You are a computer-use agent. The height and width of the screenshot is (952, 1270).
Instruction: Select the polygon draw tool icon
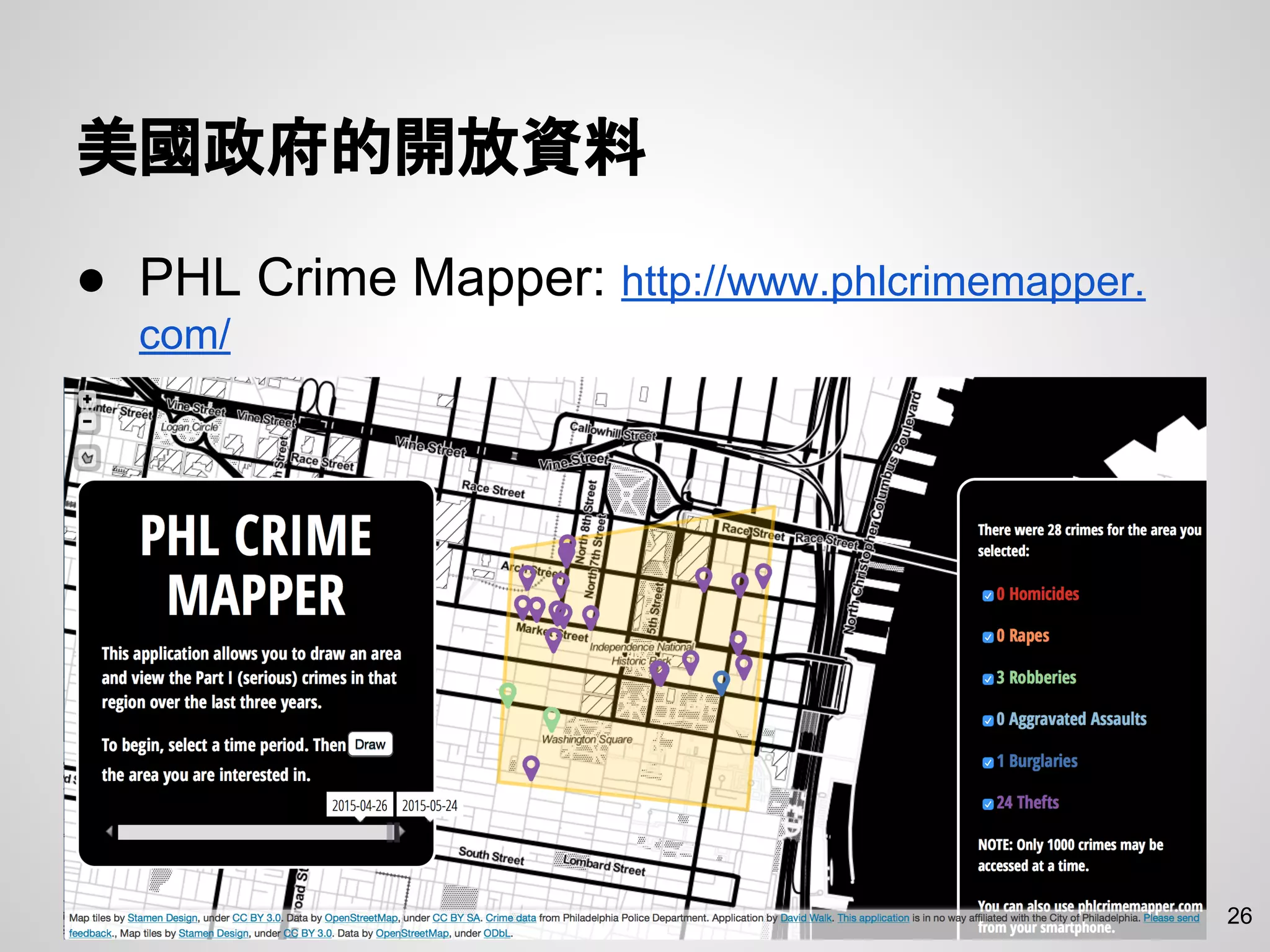click(x=87, y=458)
